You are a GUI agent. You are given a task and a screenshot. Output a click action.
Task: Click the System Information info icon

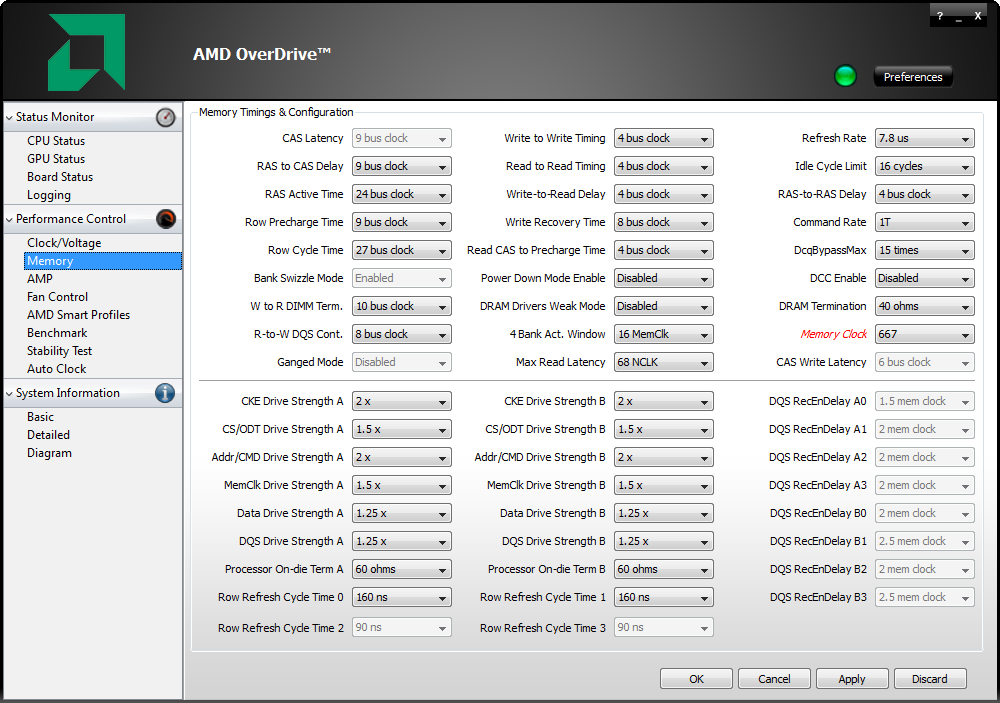(x=165, y=393)
